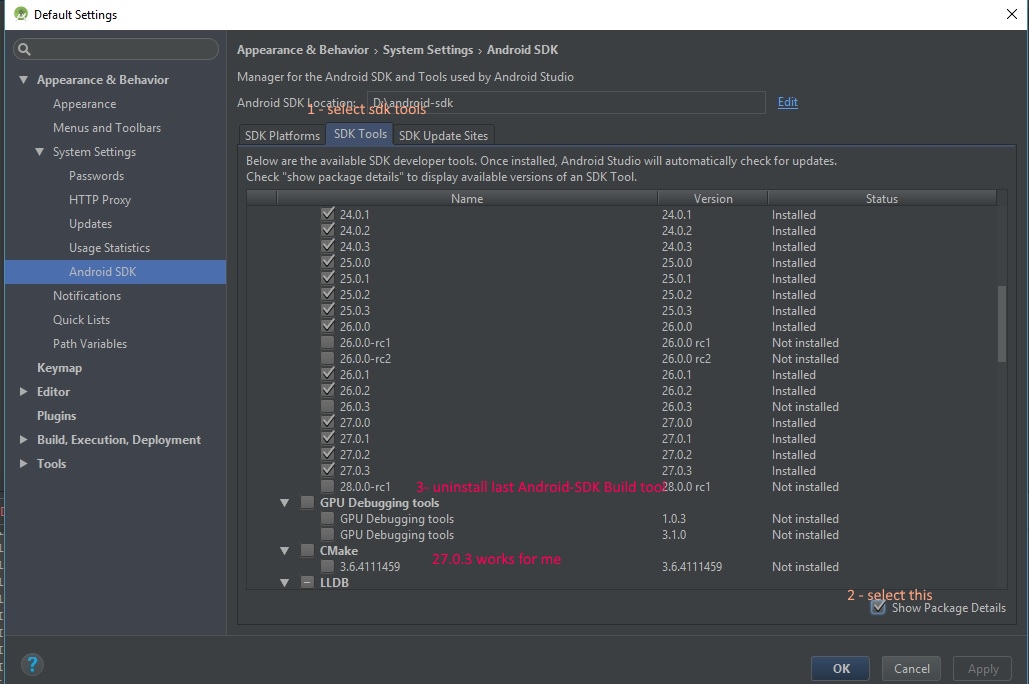
Task: Uncheck the 27.0.3 build tools checkbox
Action: 327,470
